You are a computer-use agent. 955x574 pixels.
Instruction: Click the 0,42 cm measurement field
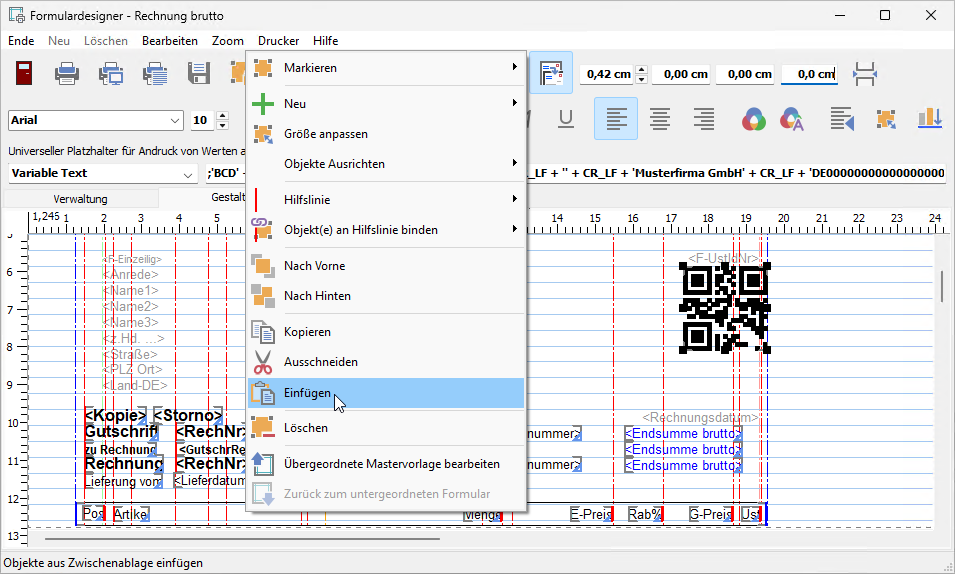tap(608, 74)
